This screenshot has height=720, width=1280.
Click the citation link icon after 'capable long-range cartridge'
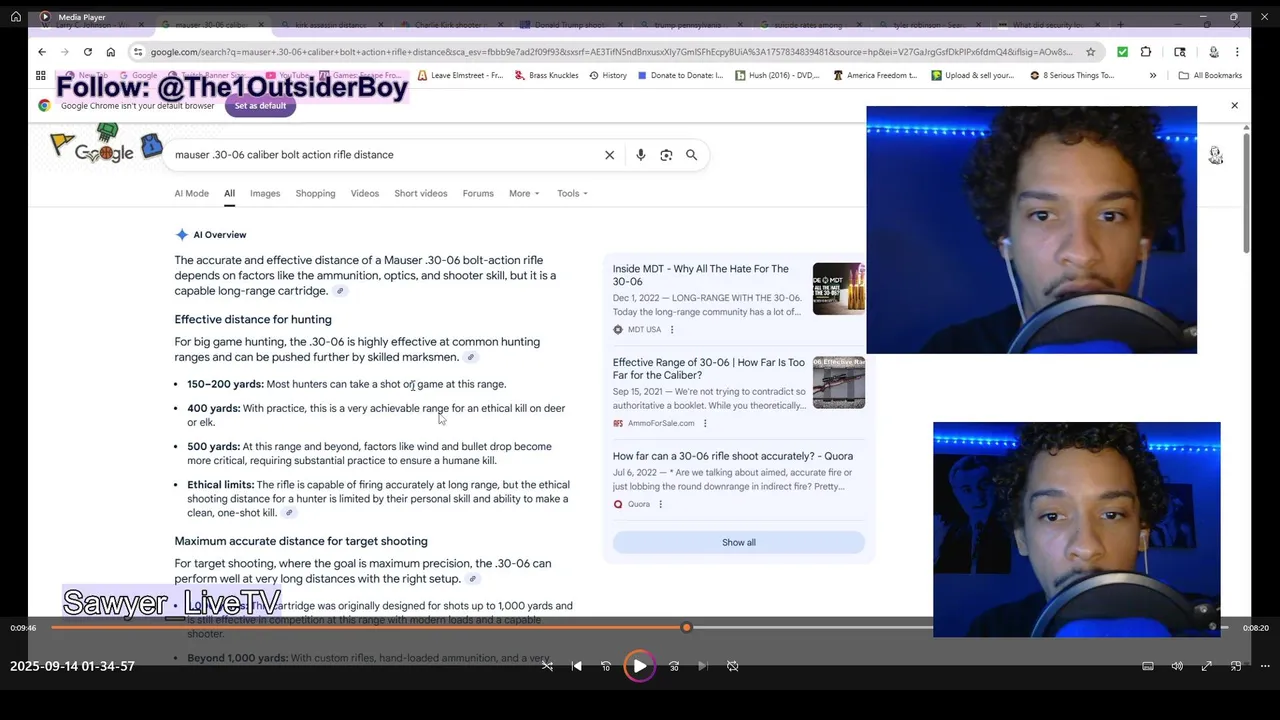[x=340, y=291]
